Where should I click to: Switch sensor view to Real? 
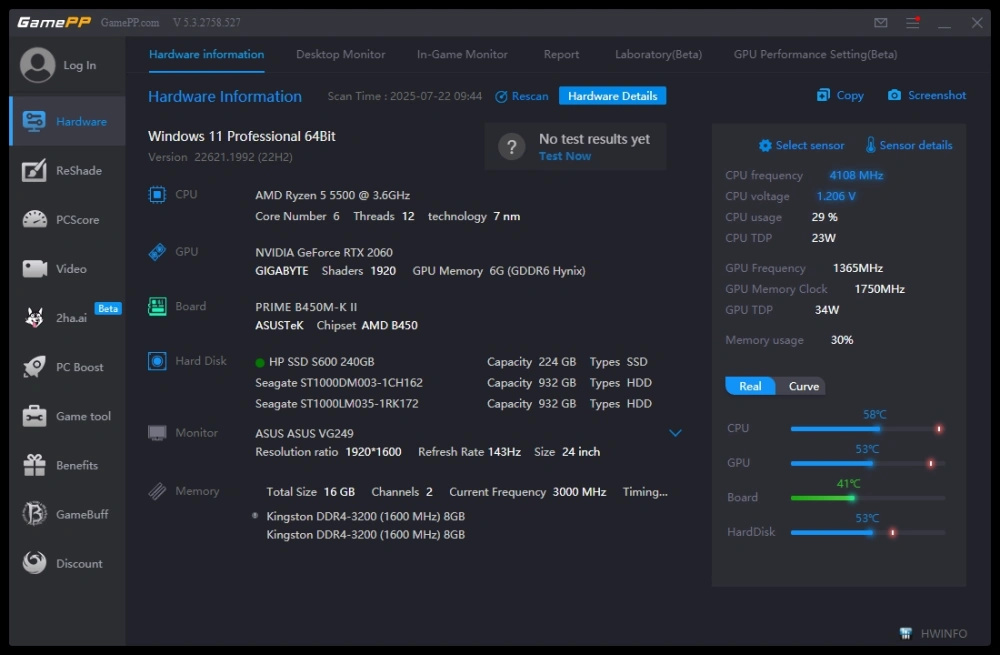(750, 386)
